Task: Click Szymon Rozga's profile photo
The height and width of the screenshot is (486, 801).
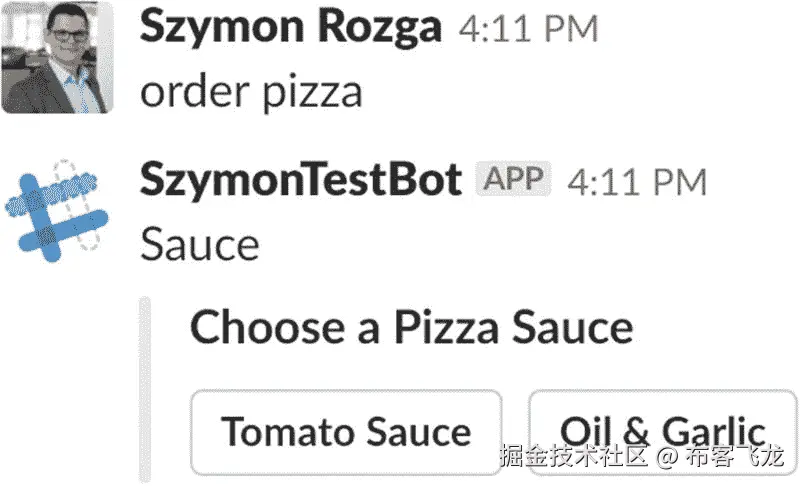Action: 57,57
